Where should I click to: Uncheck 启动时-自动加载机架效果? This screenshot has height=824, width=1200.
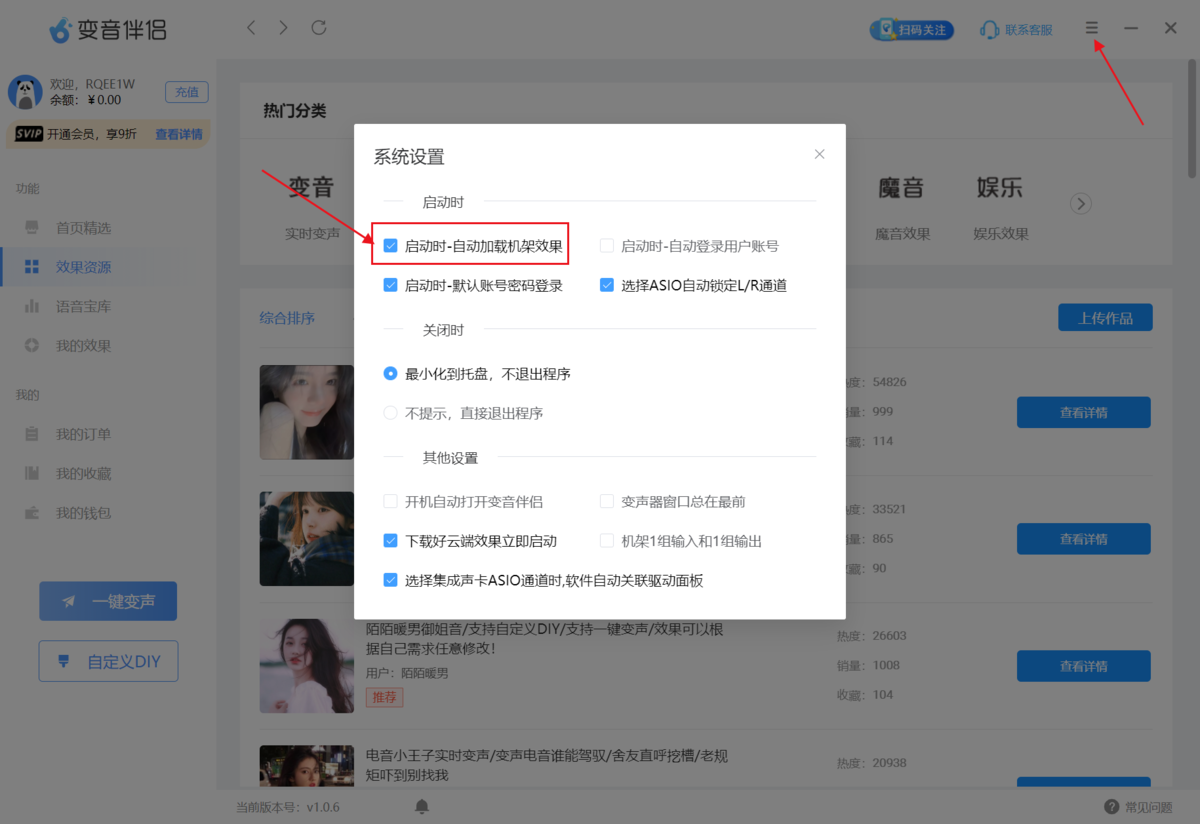click(391, 245)
